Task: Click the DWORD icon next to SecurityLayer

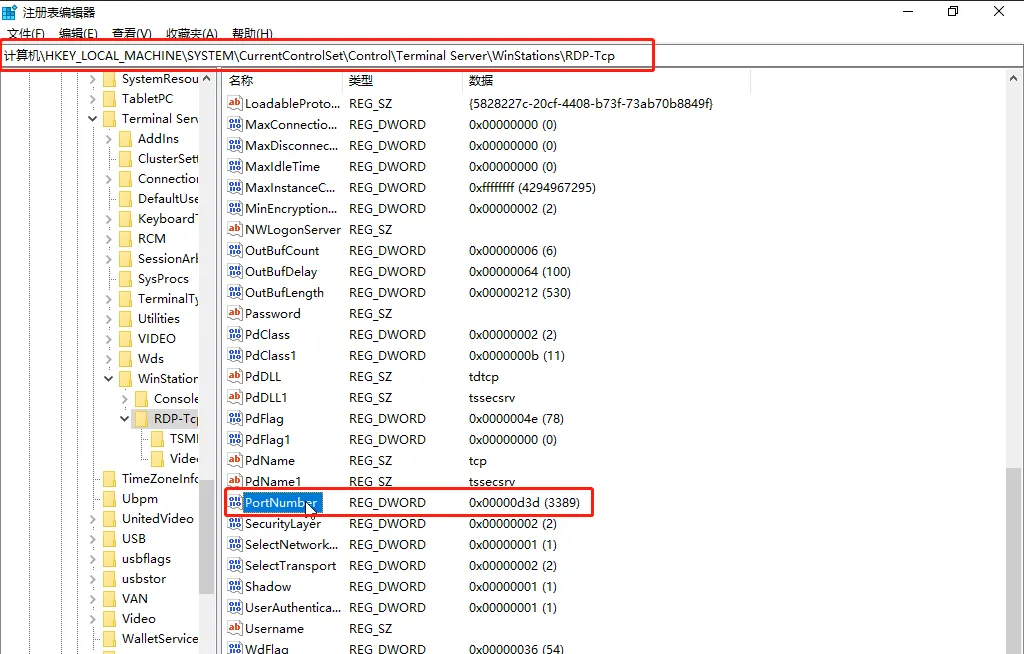Action: (x=235, y=524)
